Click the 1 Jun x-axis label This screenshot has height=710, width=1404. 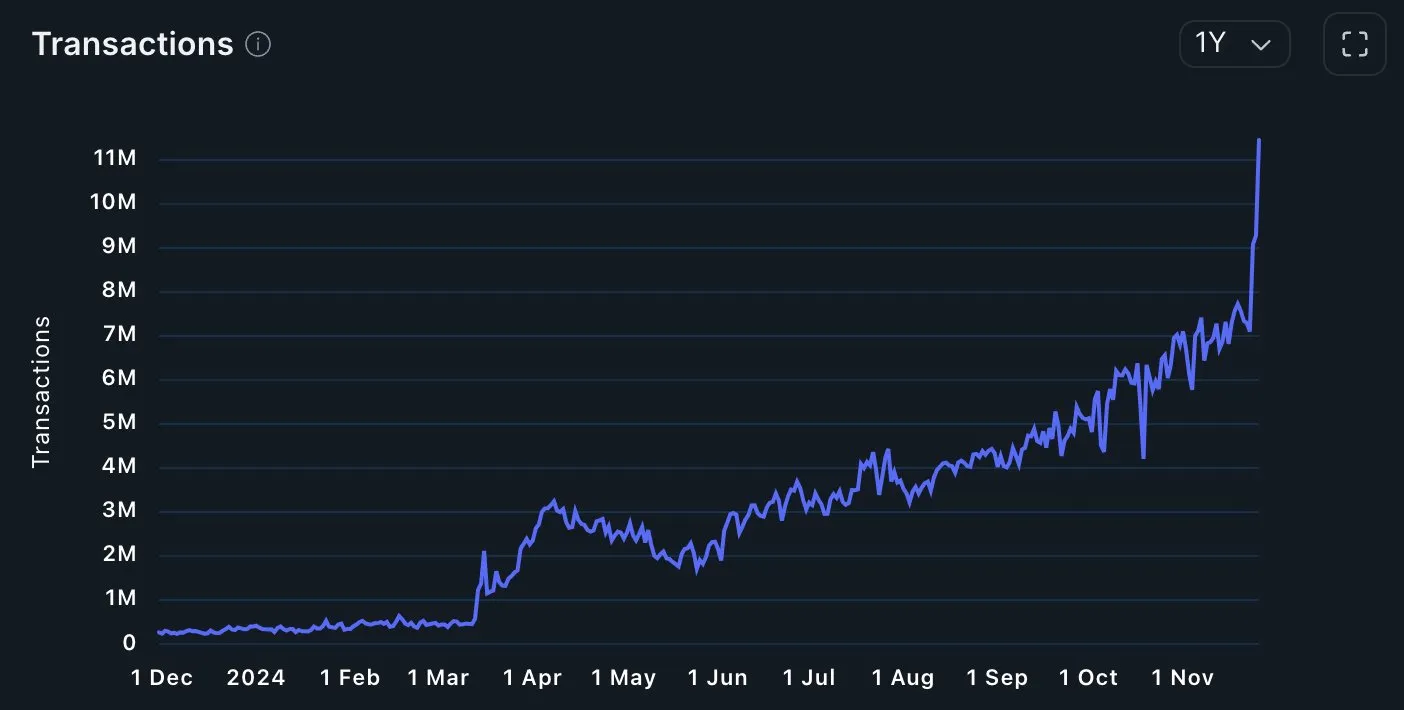pos(718,678)
